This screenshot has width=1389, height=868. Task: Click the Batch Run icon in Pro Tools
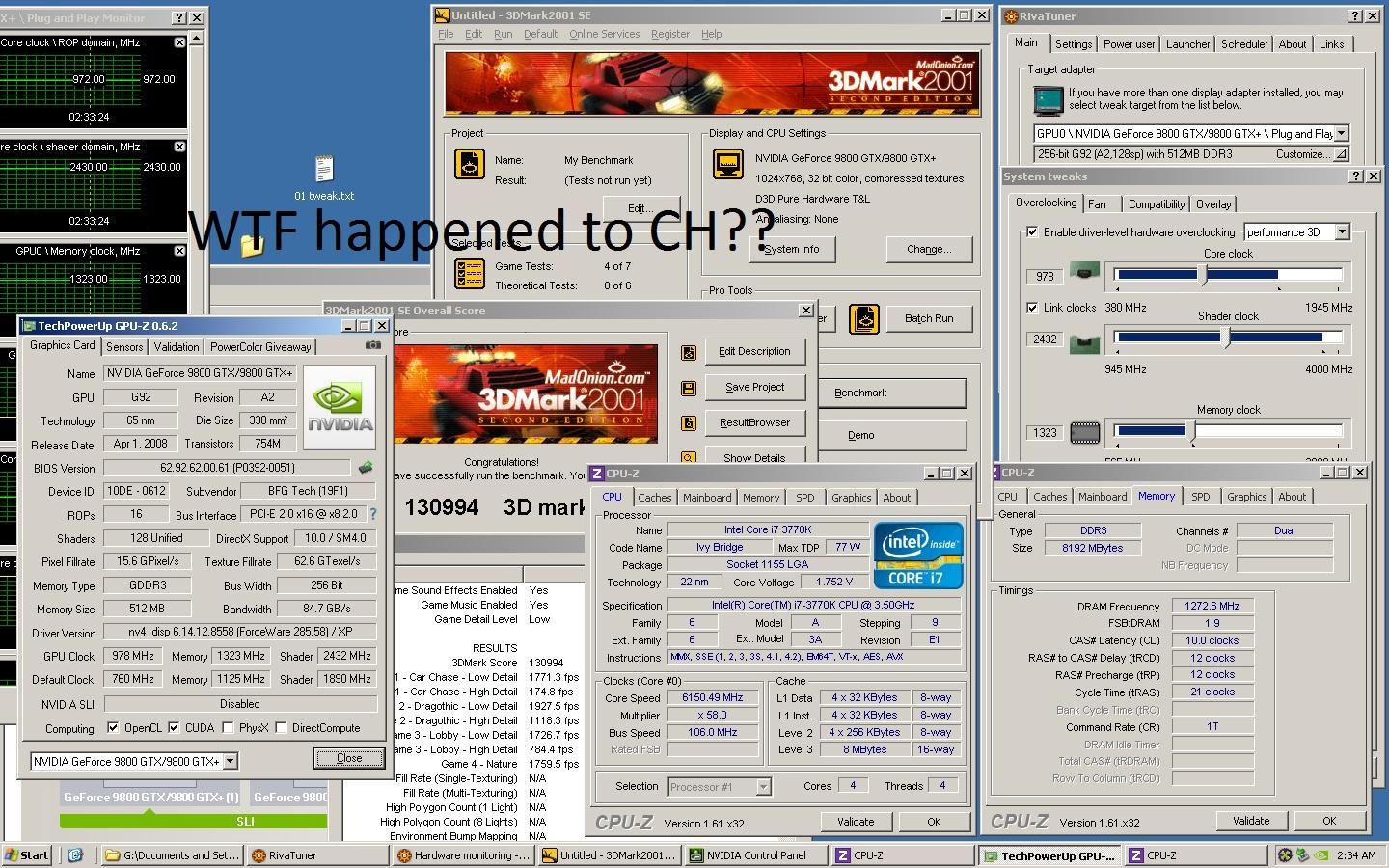coord(864,318)
